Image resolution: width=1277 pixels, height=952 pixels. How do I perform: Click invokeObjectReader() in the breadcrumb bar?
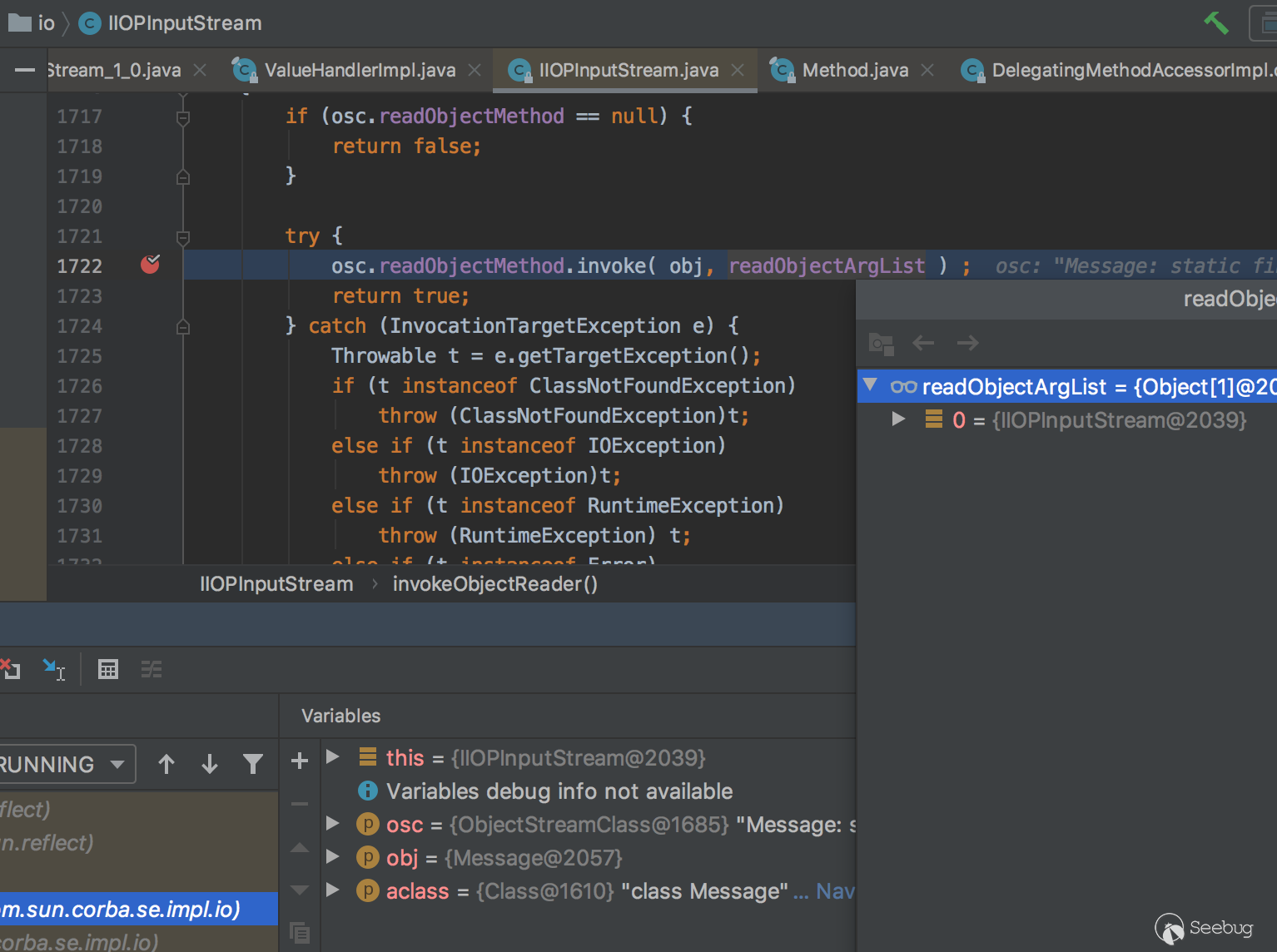coord(494,584)
